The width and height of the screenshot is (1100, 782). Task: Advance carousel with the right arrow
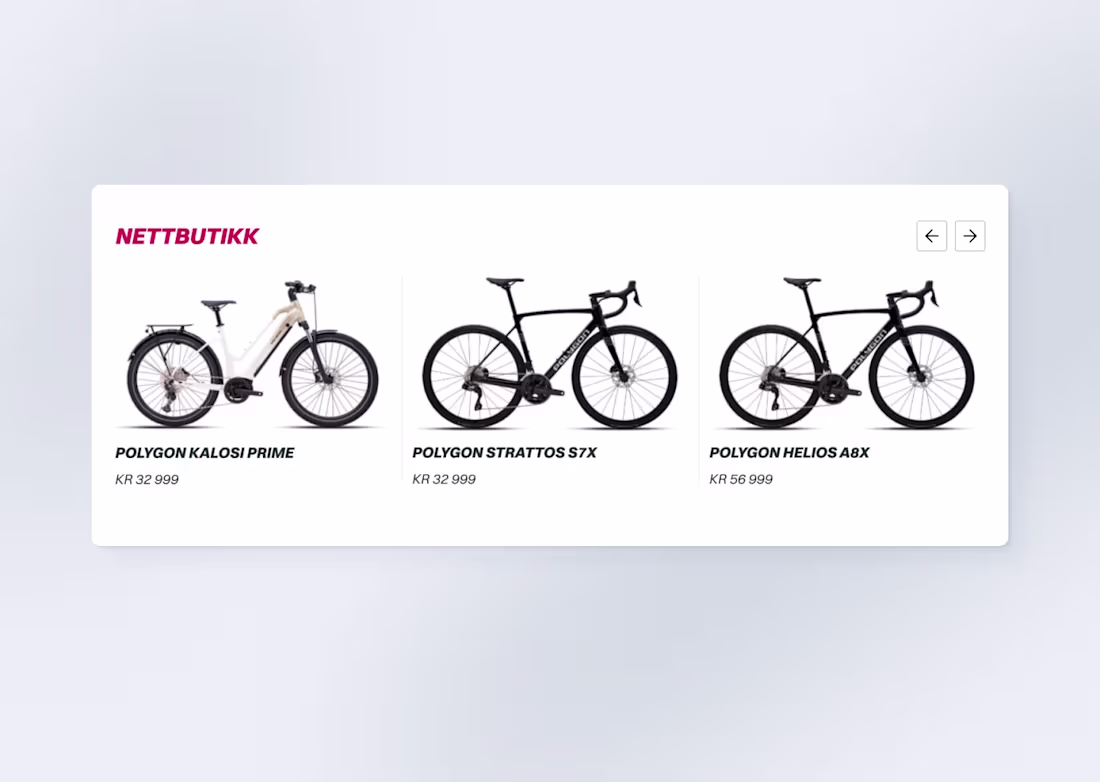[x=970, y=236]
